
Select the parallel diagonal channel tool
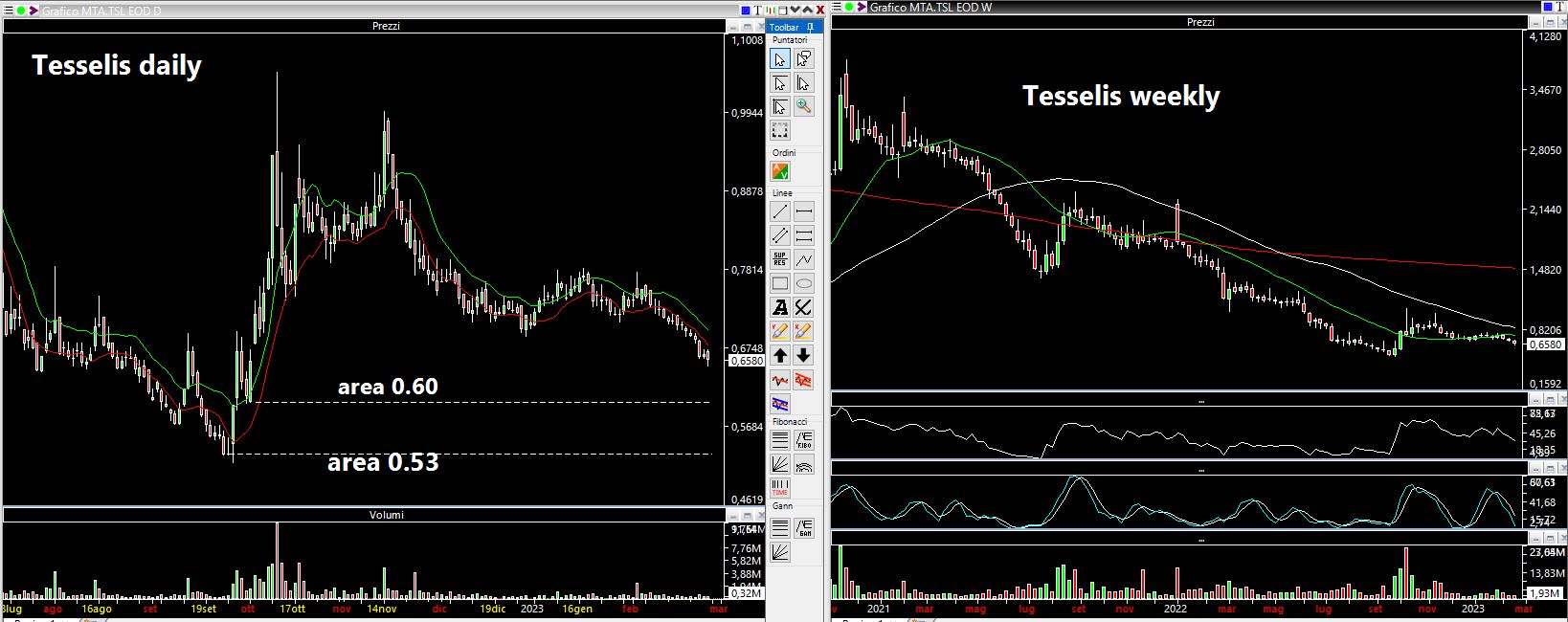pos(780,235)
